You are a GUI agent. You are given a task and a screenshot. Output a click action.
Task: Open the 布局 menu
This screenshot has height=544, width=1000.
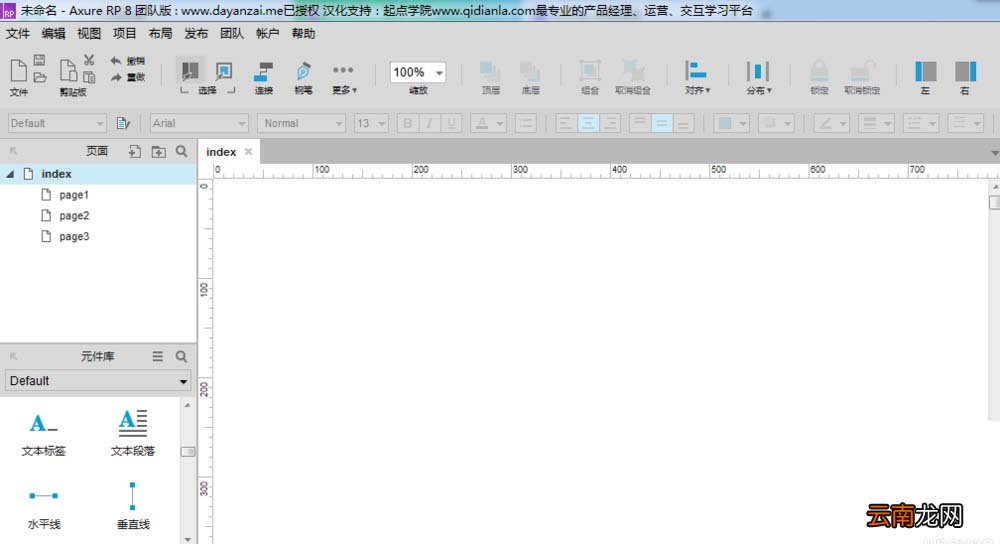click(x=161, y=34)
